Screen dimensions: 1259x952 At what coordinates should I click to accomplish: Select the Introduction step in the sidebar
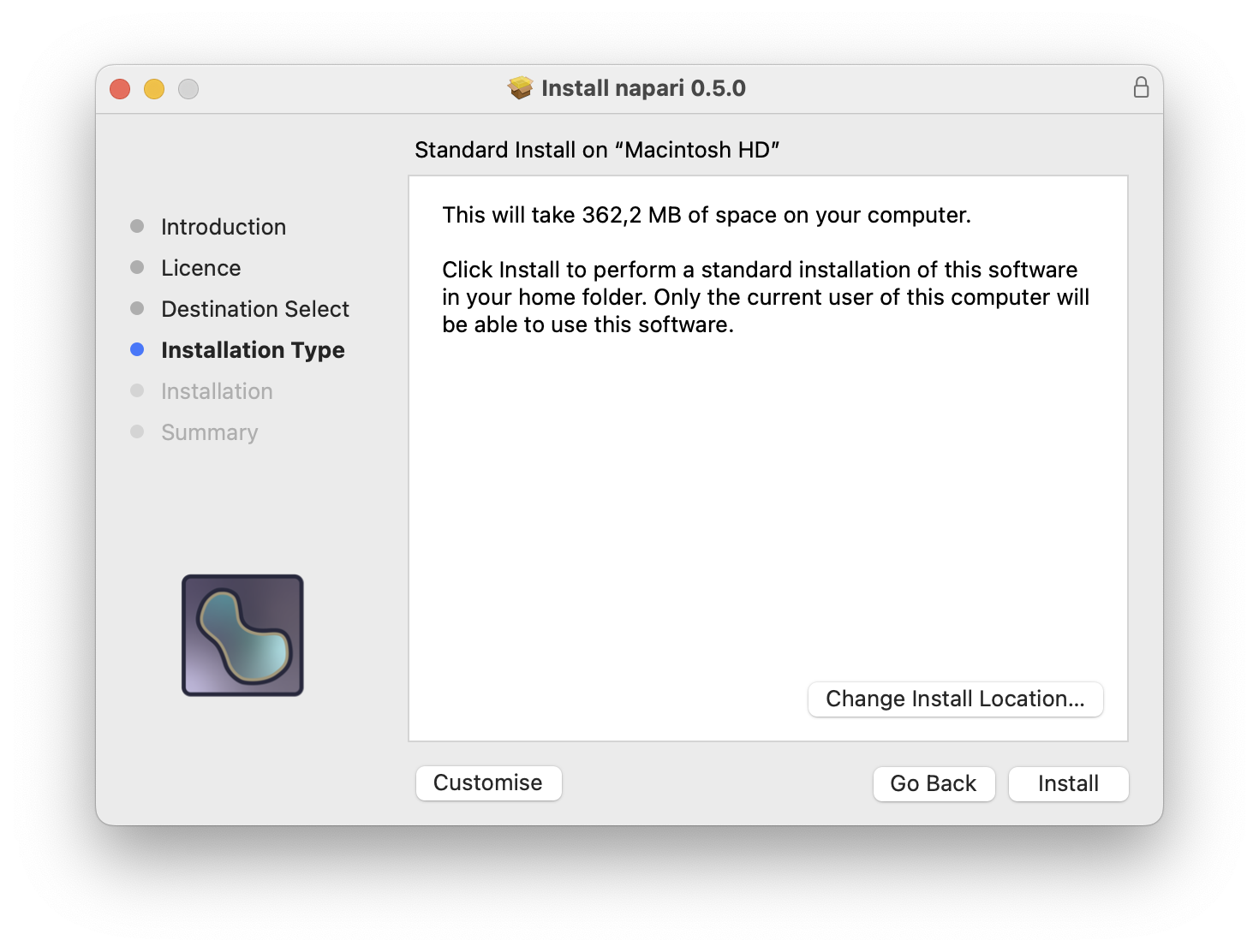(223, 226)
